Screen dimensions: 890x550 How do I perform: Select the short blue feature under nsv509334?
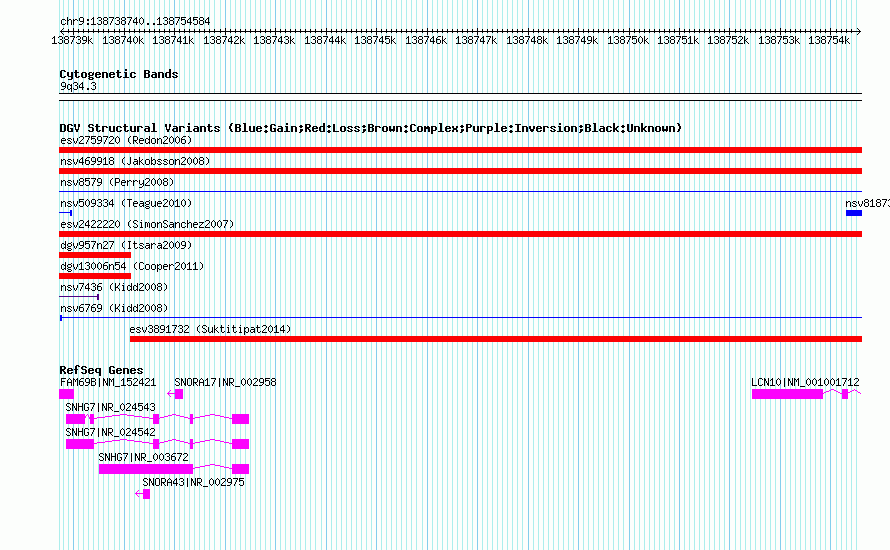tap(65, 213)
